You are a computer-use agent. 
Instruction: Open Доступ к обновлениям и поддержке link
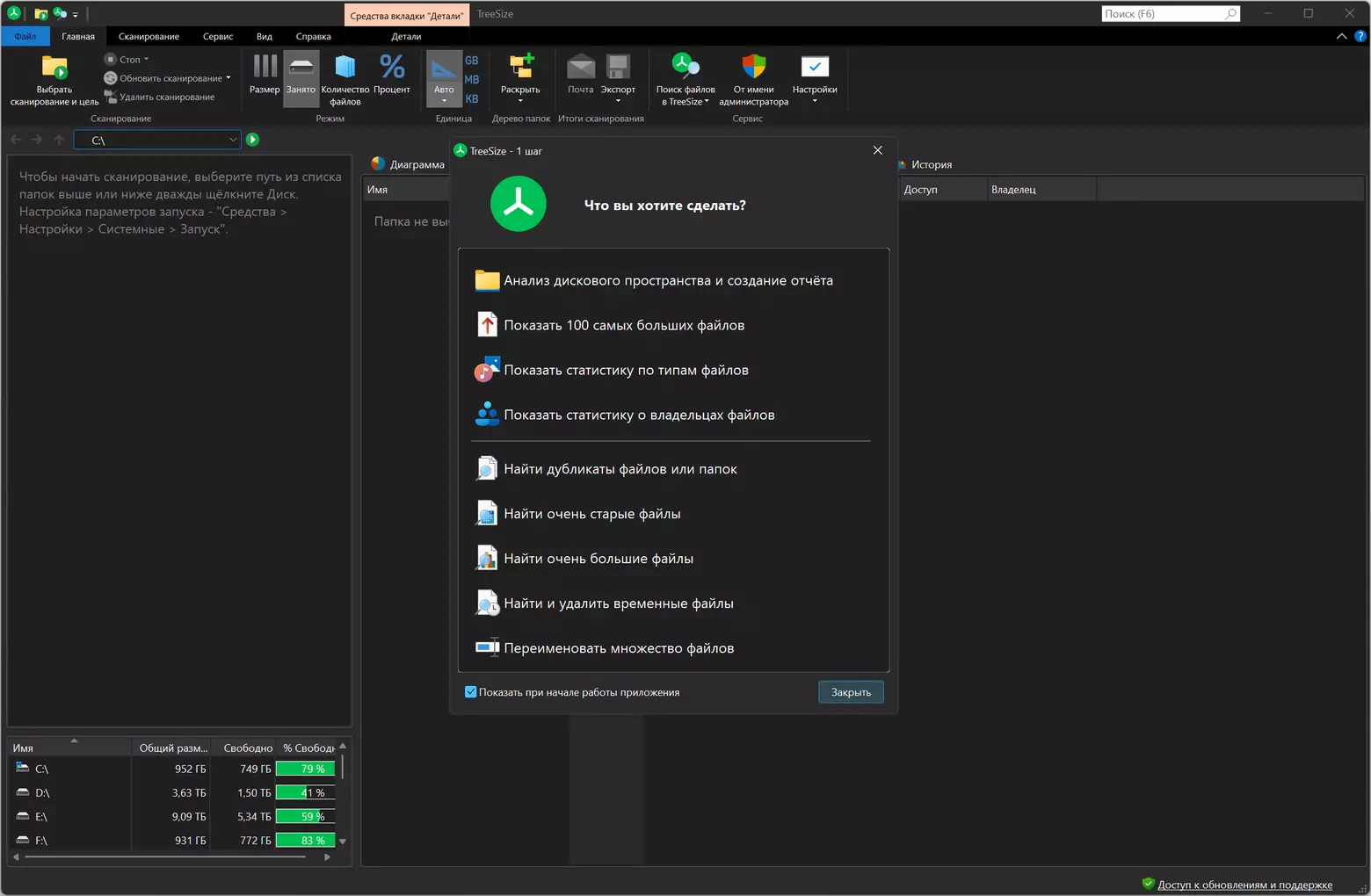(1244, 885)
